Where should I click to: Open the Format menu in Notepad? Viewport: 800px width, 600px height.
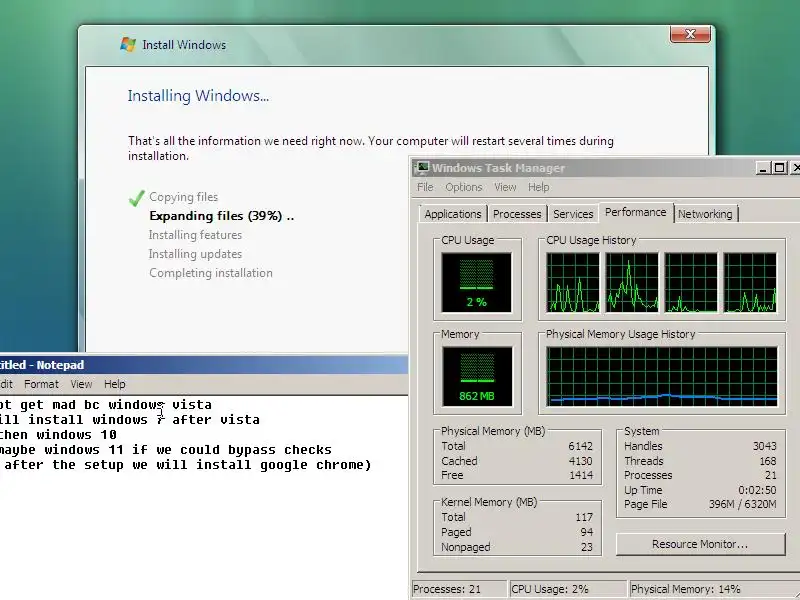[x=41, y=384]
